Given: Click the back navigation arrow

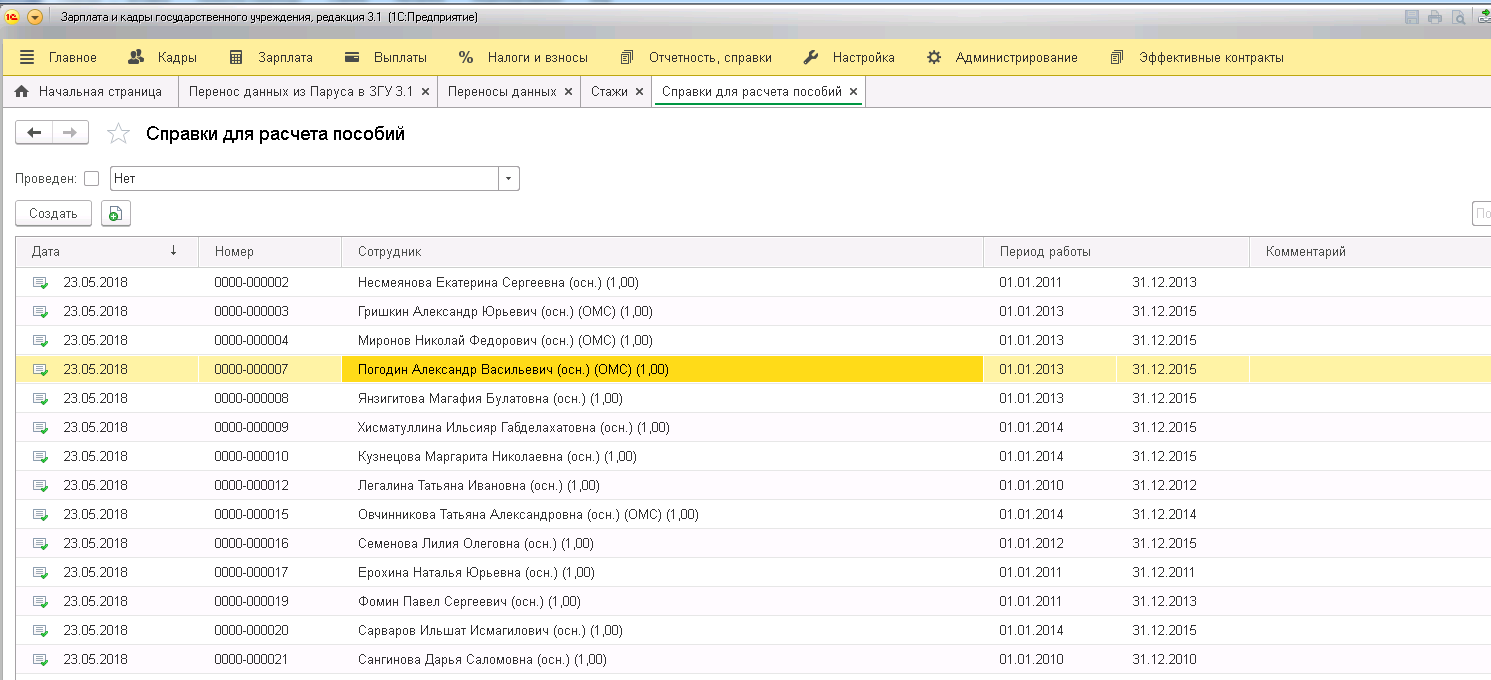Looking at the screenshot, I should (x=34, y=133).
